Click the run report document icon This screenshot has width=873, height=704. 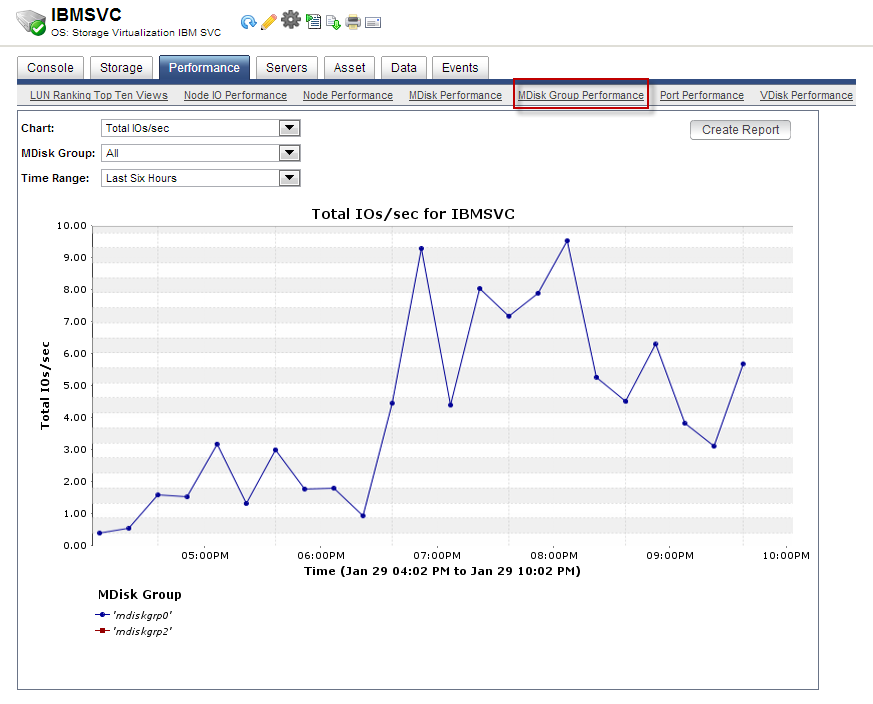tap(312, 21)
